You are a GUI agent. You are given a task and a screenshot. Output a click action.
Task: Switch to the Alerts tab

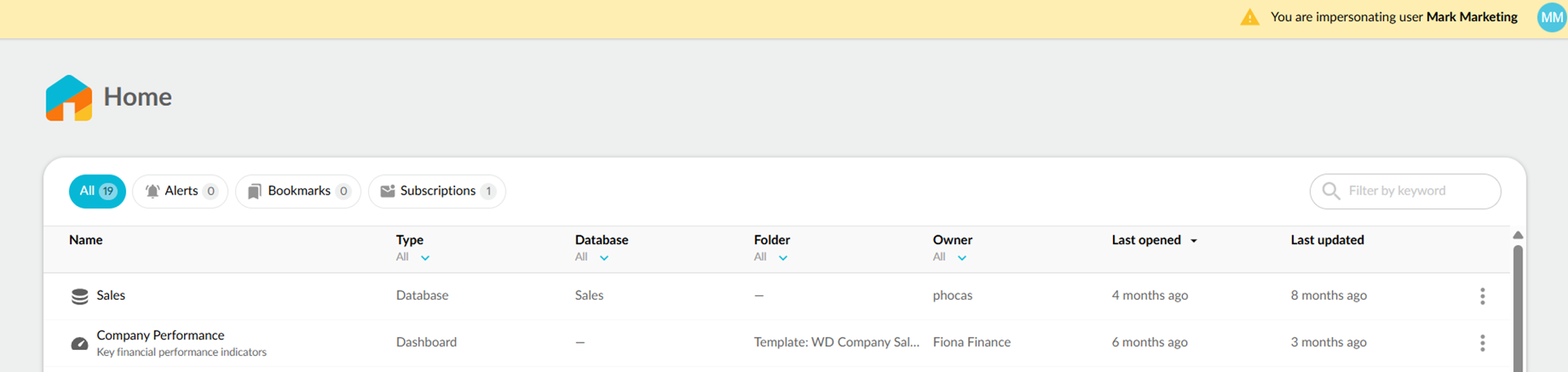click(x=180, y=191)
